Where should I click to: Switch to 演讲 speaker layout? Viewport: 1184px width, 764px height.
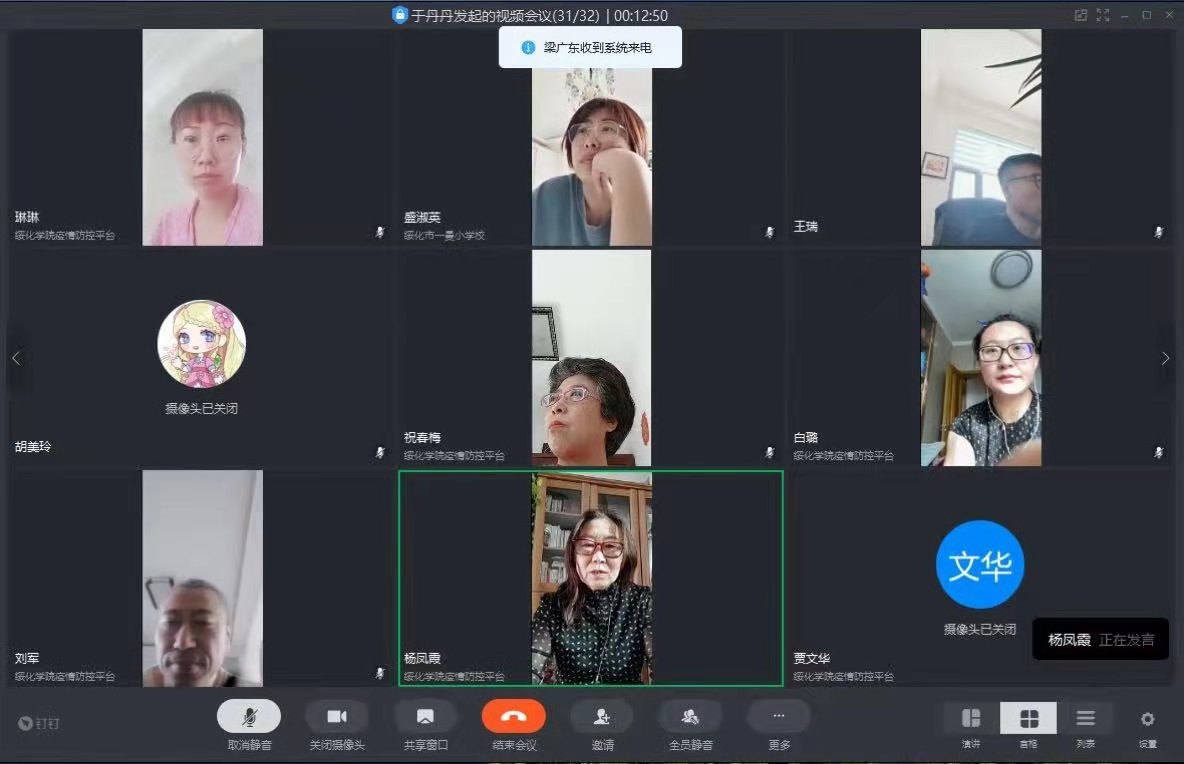pos(971,718)
